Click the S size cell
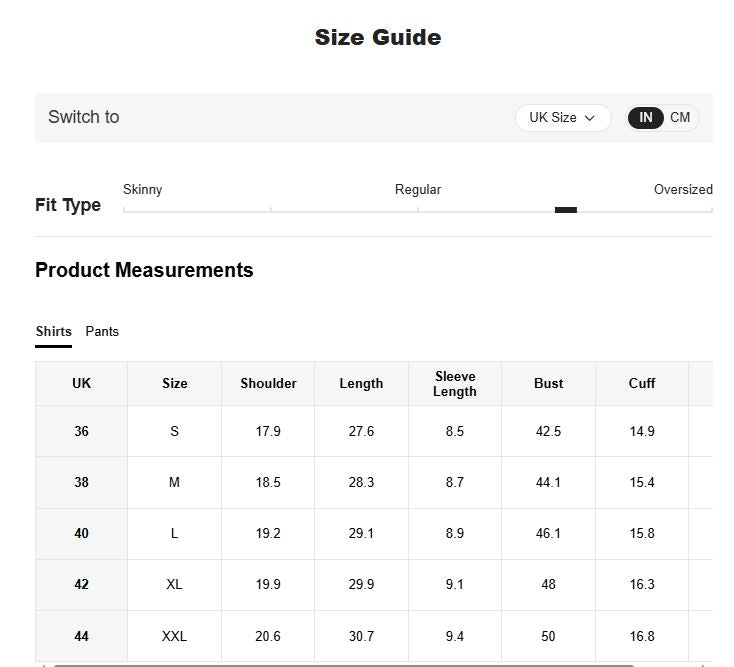Screen dimensions: 734x667 (x=175, y=431)
